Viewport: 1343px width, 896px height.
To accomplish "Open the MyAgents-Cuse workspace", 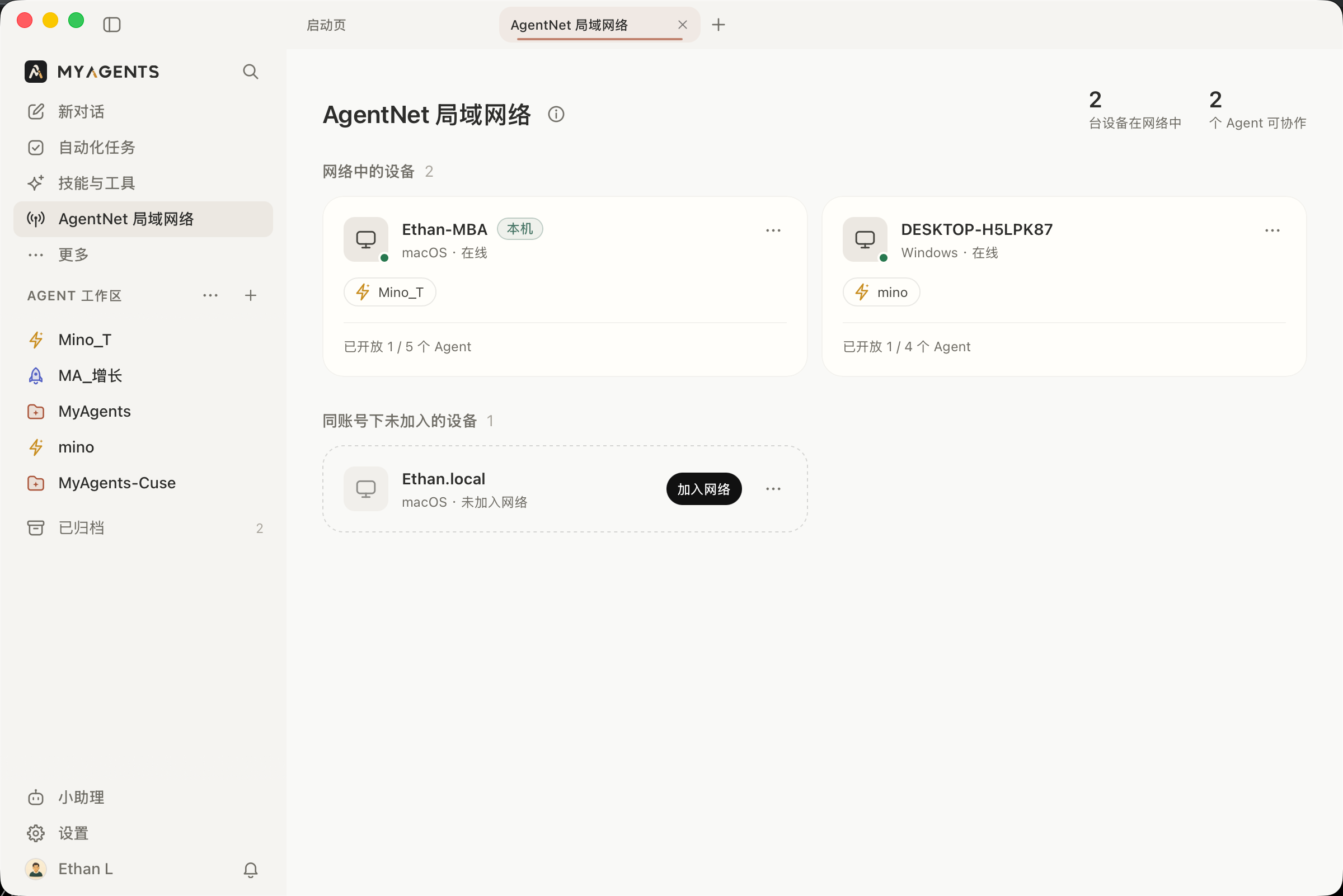I will pyautogui.click(x=143, y=483).
